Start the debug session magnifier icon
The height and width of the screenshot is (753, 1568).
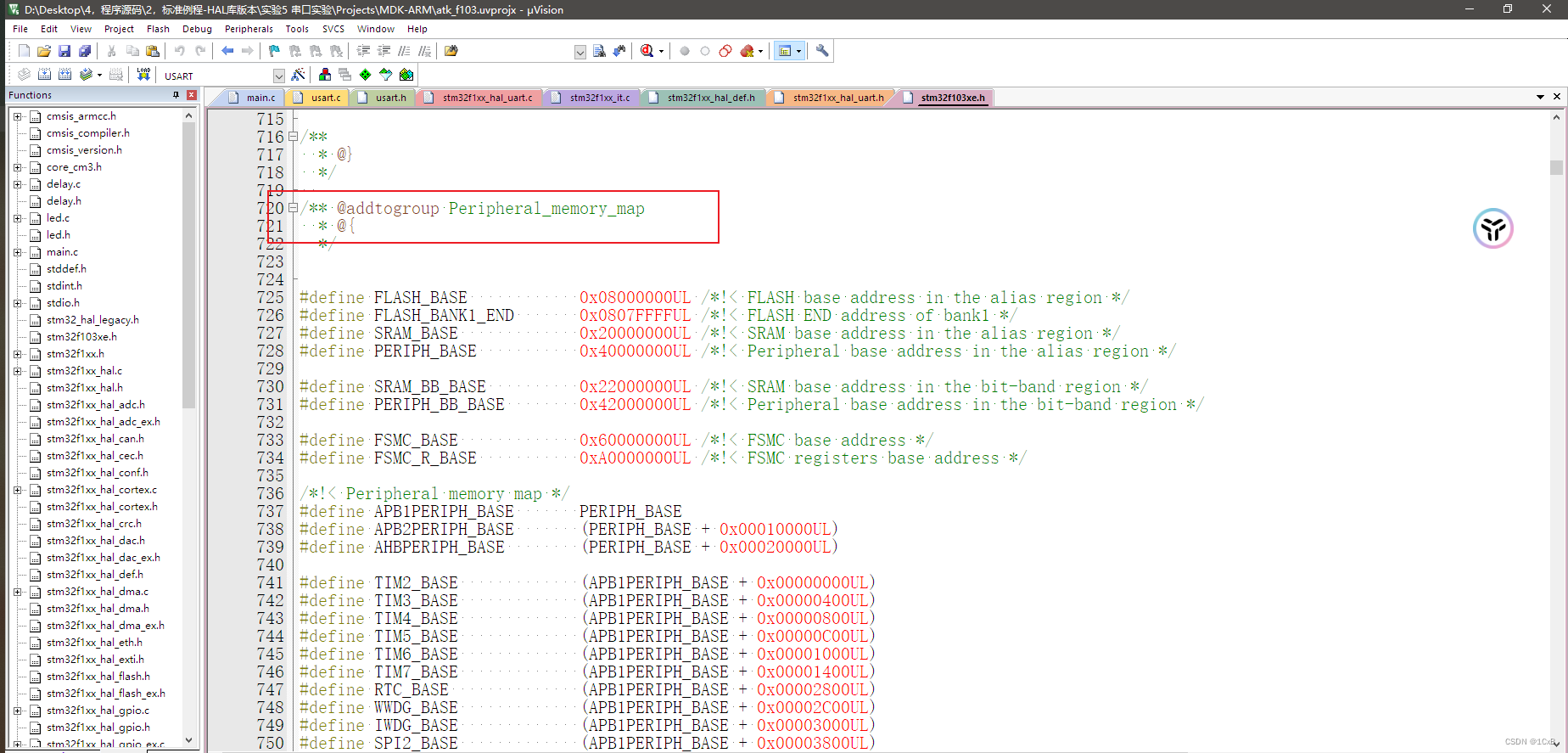coord(647,51)
